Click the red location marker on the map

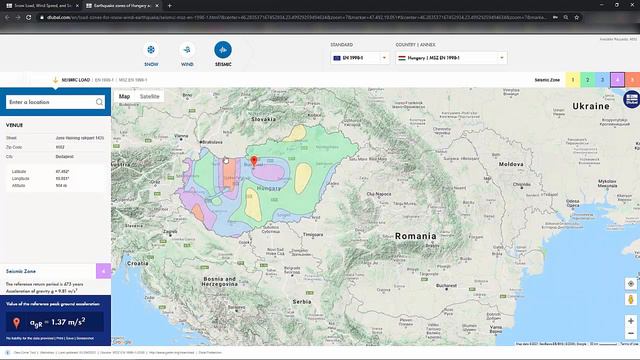[x=254, y=161]
